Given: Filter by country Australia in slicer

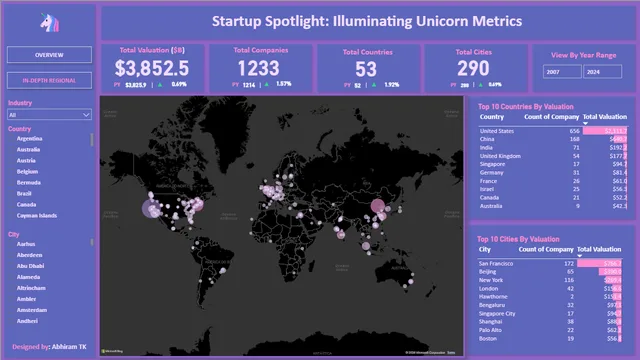Looking at the screenshot, I should 28,150.
